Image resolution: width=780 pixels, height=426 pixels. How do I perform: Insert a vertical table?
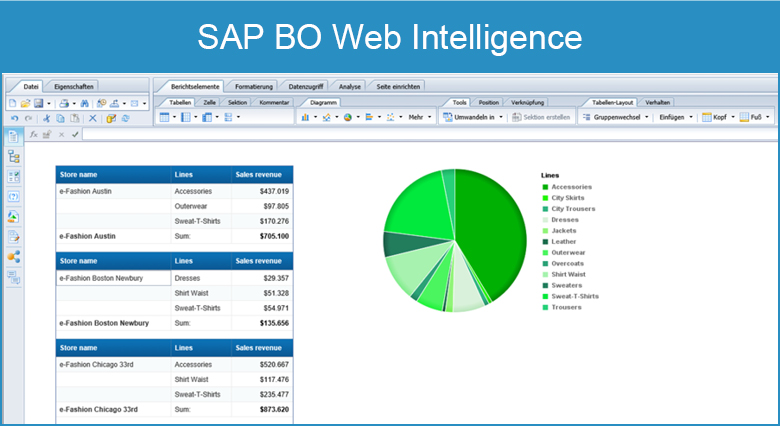164,117
